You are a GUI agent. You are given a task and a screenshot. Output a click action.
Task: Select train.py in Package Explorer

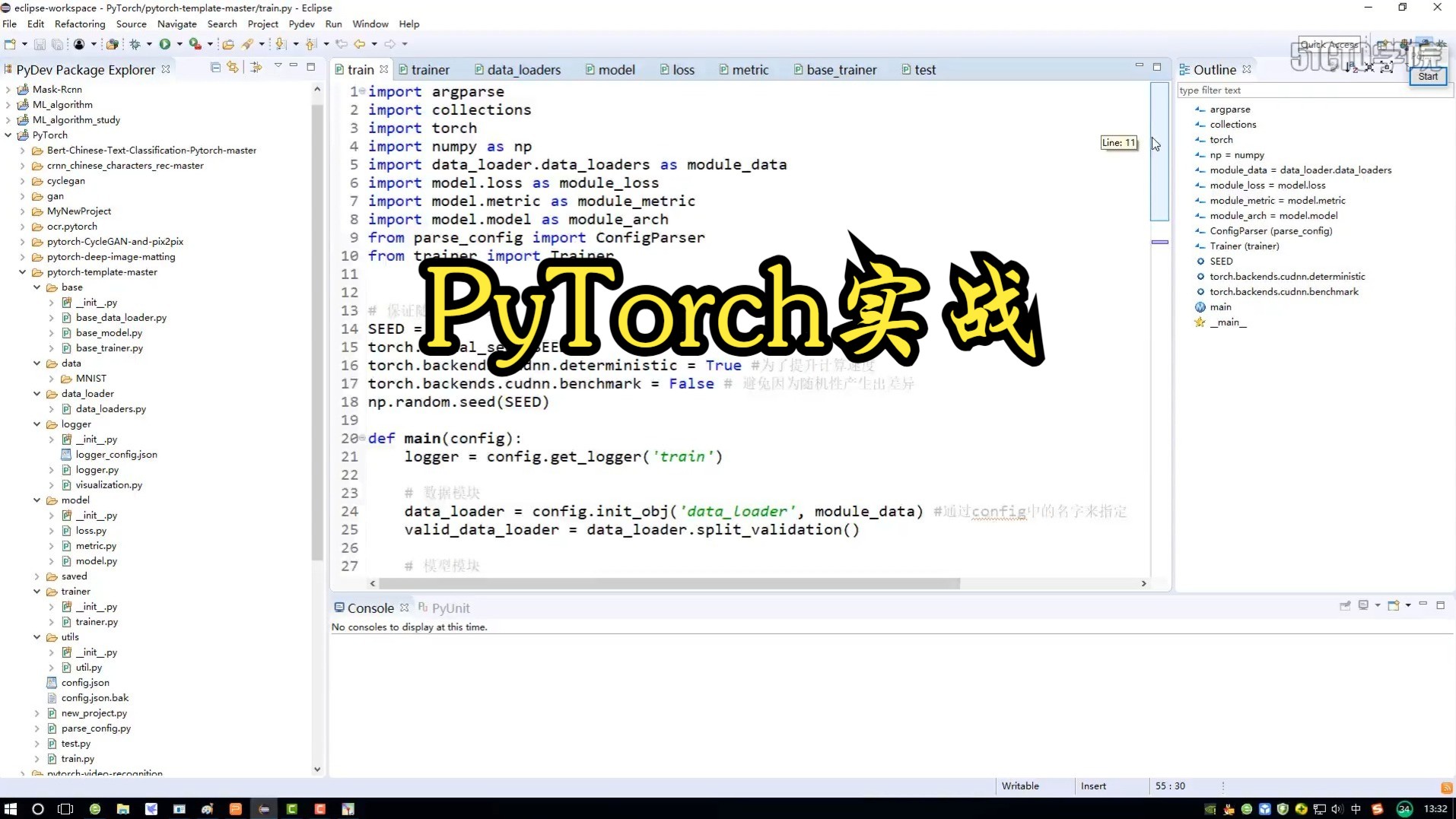78,759
